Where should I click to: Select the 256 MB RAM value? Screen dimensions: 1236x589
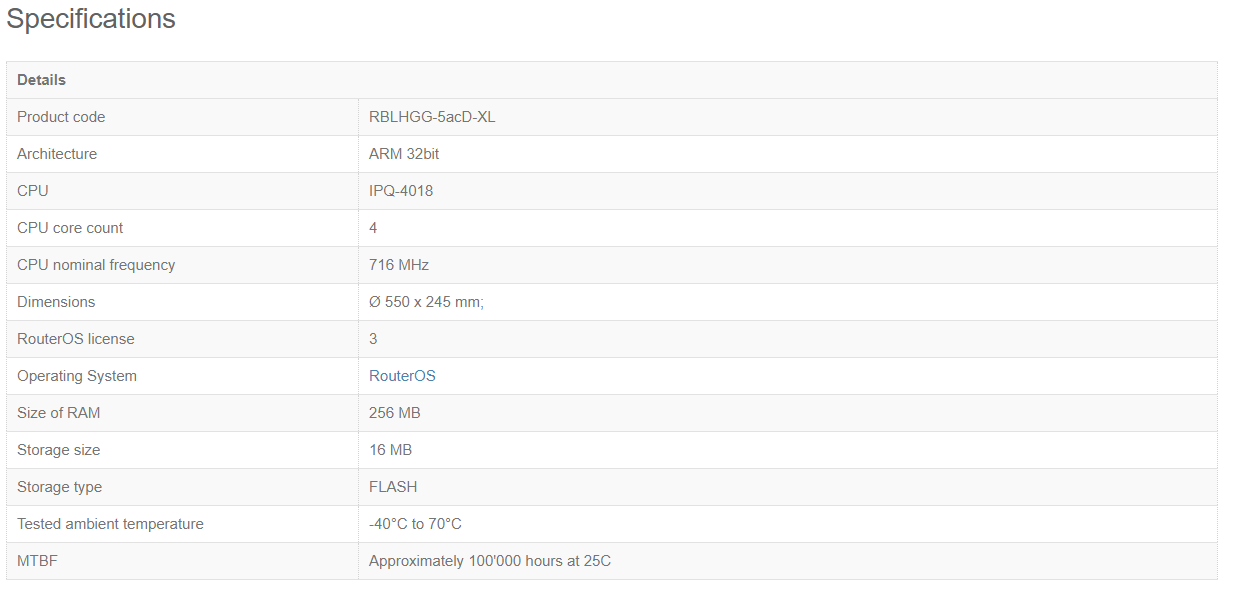(395, 413)
